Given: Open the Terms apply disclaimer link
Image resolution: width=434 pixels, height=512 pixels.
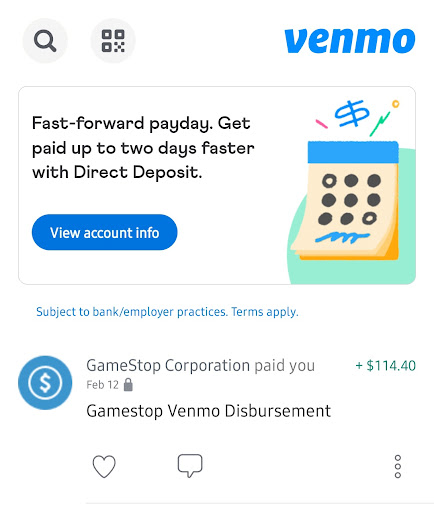Looking at the screenshot, I should click(265, 312).
